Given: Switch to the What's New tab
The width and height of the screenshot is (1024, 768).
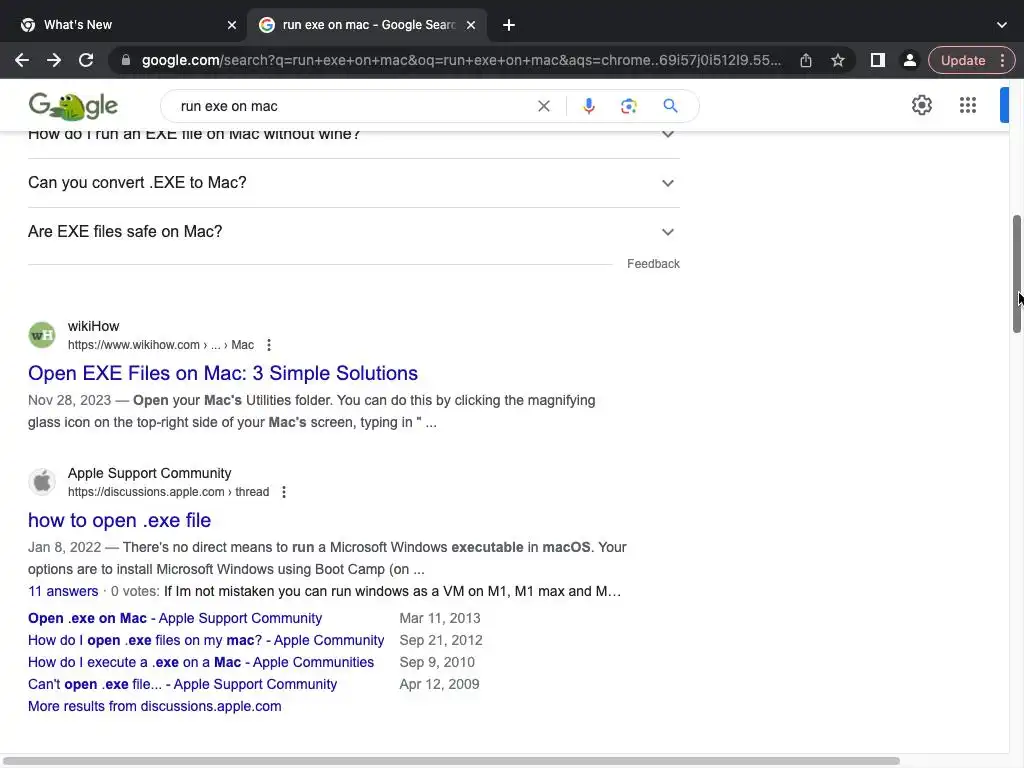Looking at the screenshot, I should click(x=124, y=25).
